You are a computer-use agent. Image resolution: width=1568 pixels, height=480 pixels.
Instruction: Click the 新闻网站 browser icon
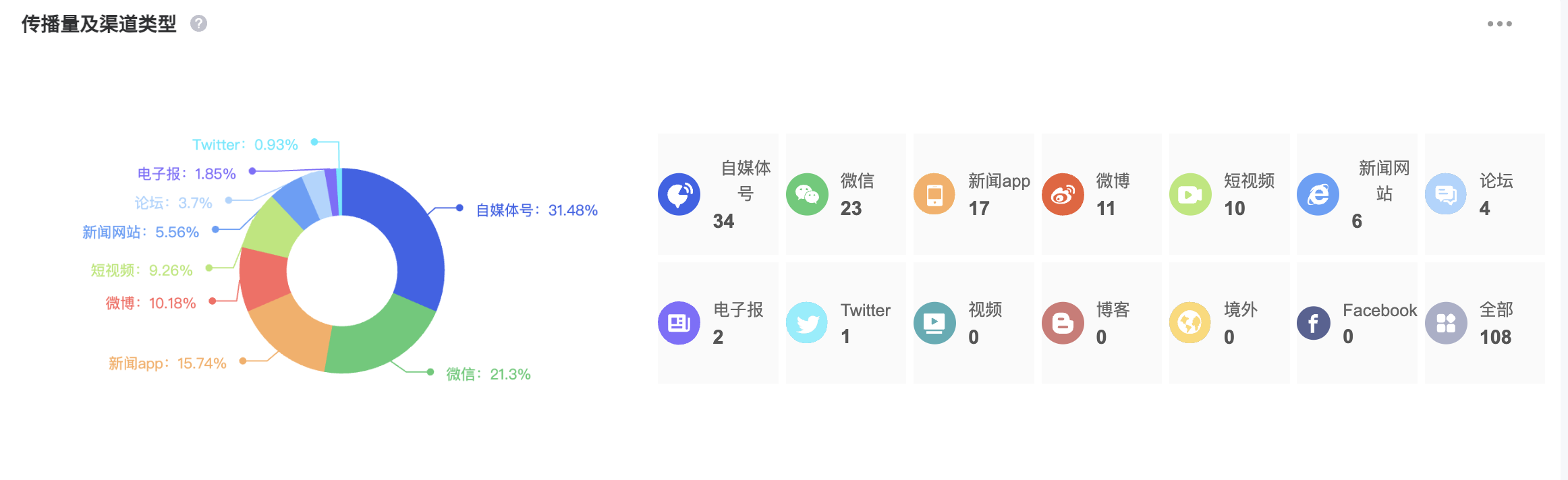pos(1318,194)
